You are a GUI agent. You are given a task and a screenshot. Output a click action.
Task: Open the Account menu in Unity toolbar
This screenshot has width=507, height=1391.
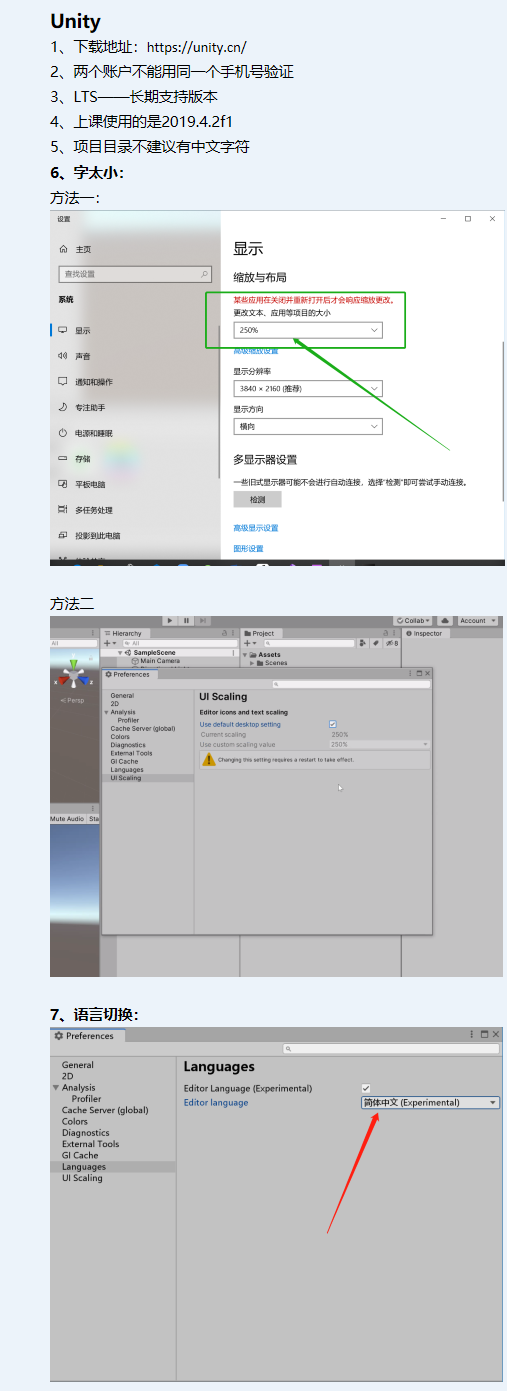[x=476, y=620]
